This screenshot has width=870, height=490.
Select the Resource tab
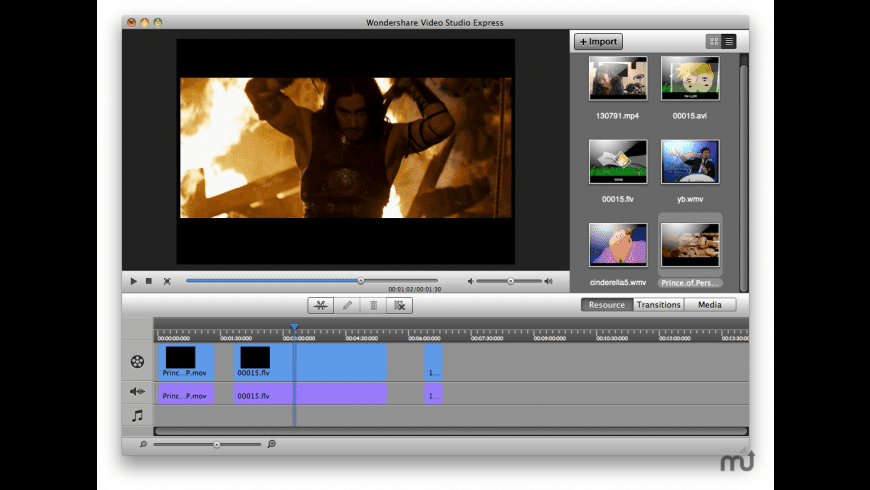[607, 305]
